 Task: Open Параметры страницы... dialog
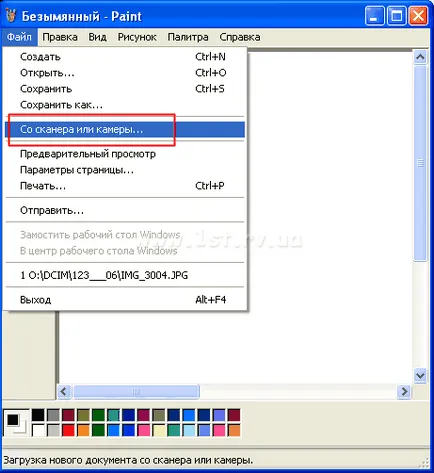click(125, 170)
